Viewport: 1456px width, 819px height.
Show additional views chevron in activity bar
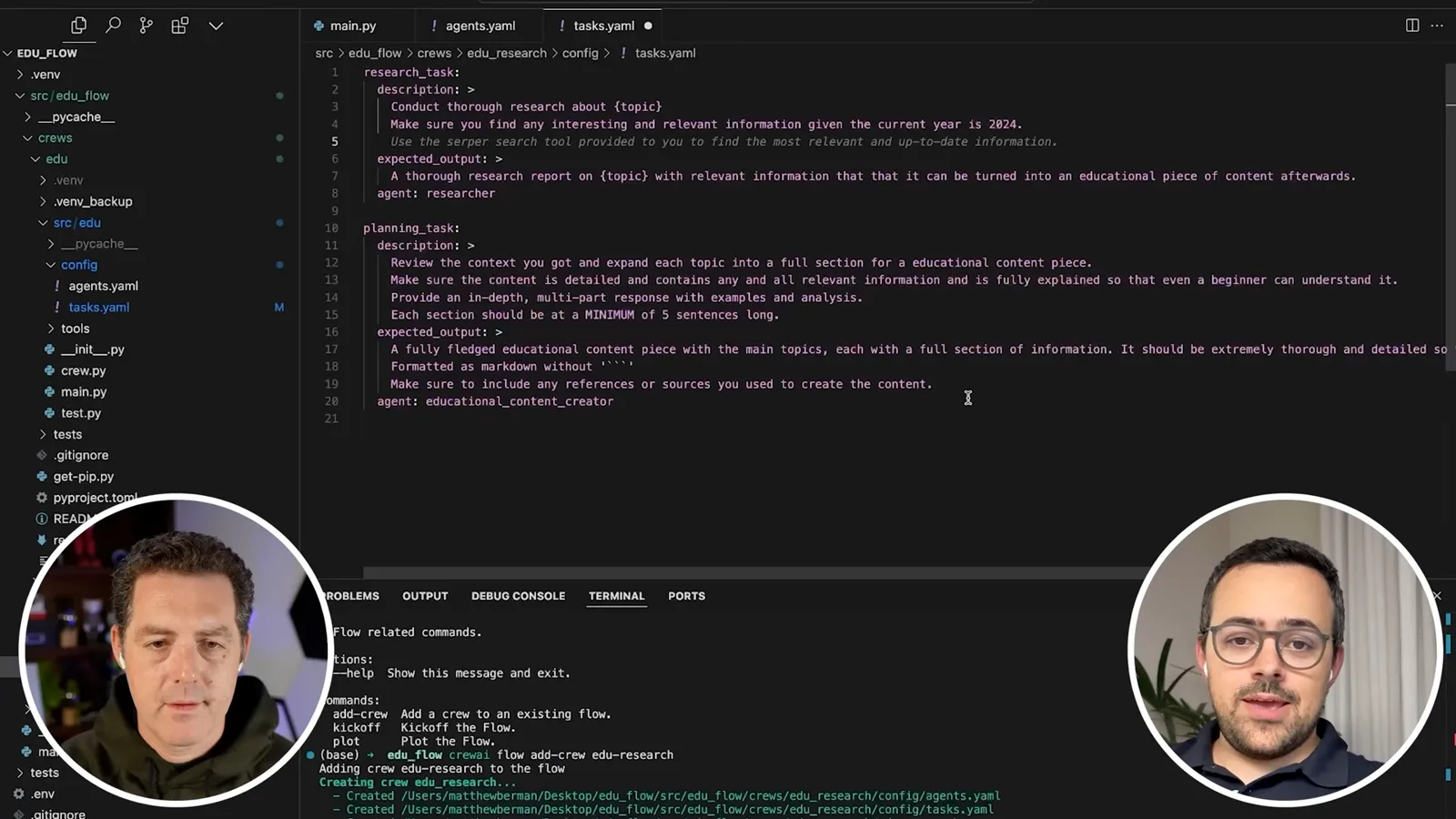coord(216,25)
